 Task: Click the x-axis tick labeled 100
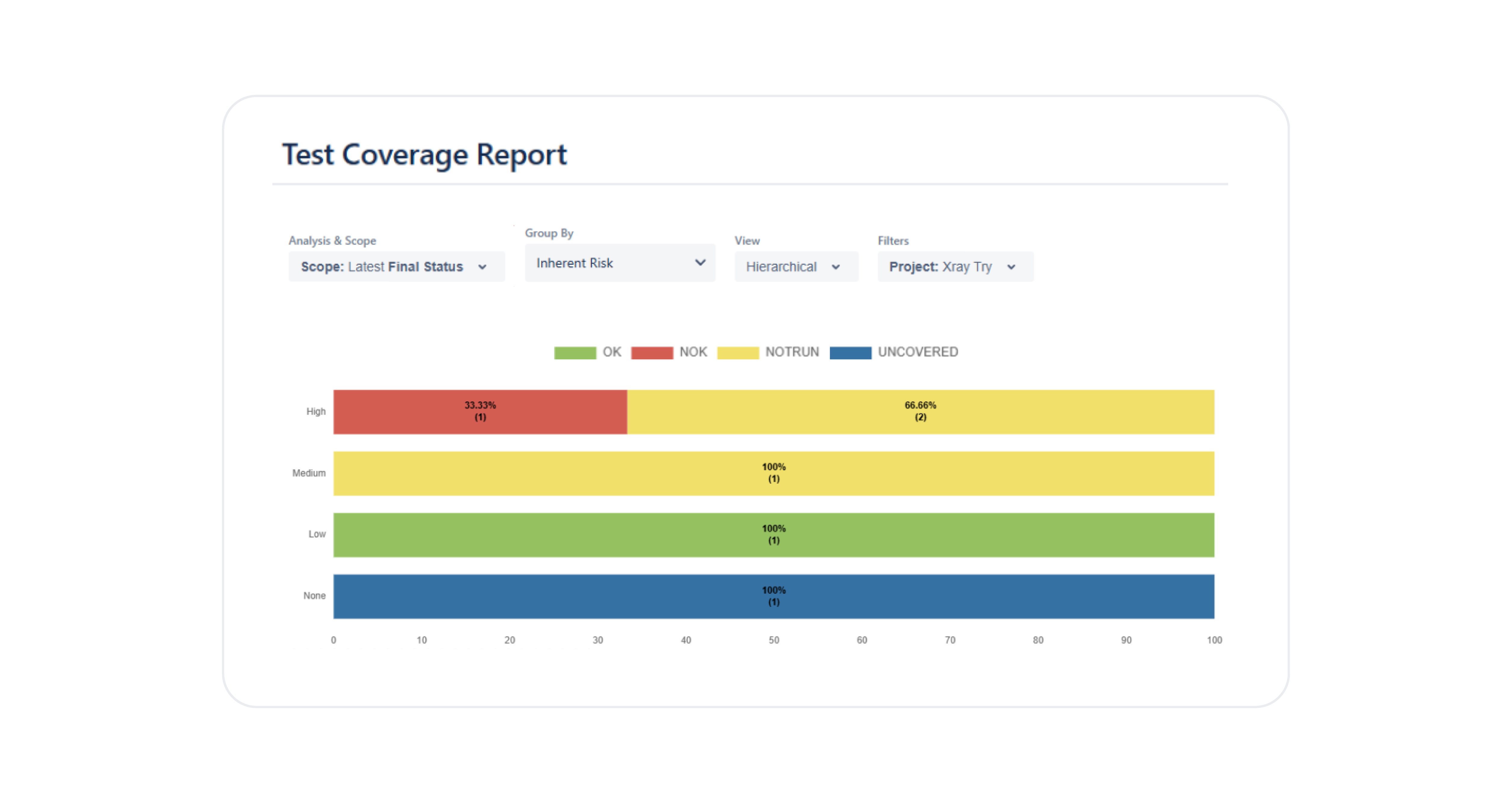point(1214,640)
